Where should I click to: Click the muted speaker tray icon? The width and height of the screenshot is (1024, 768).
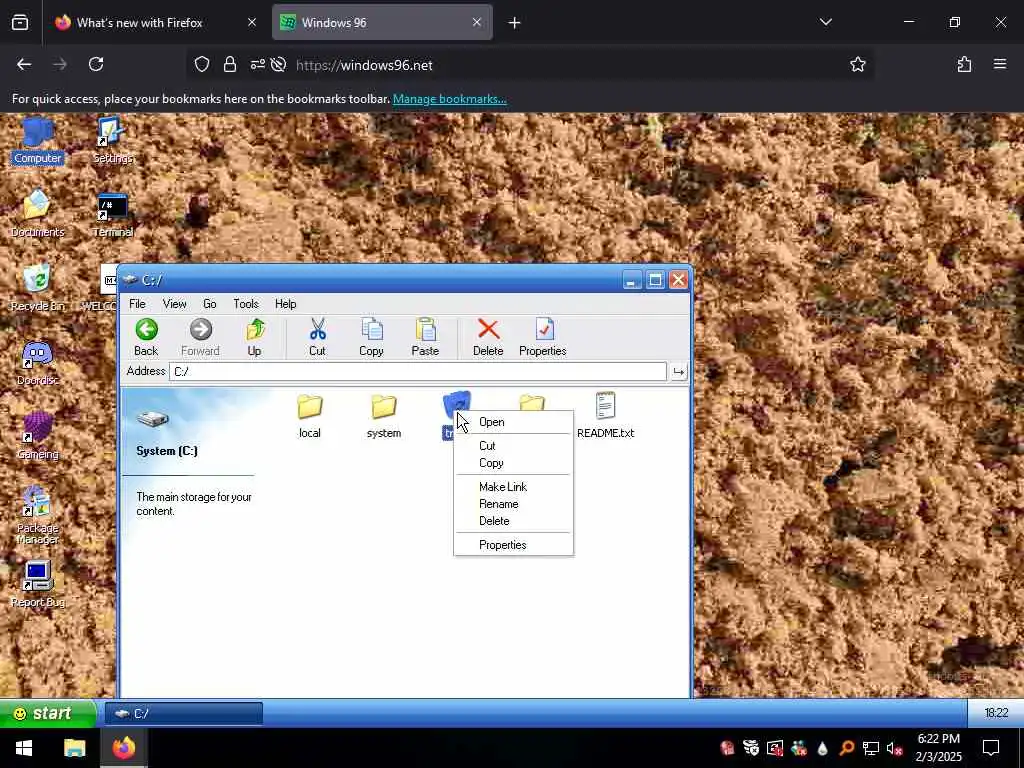[895, 748]
